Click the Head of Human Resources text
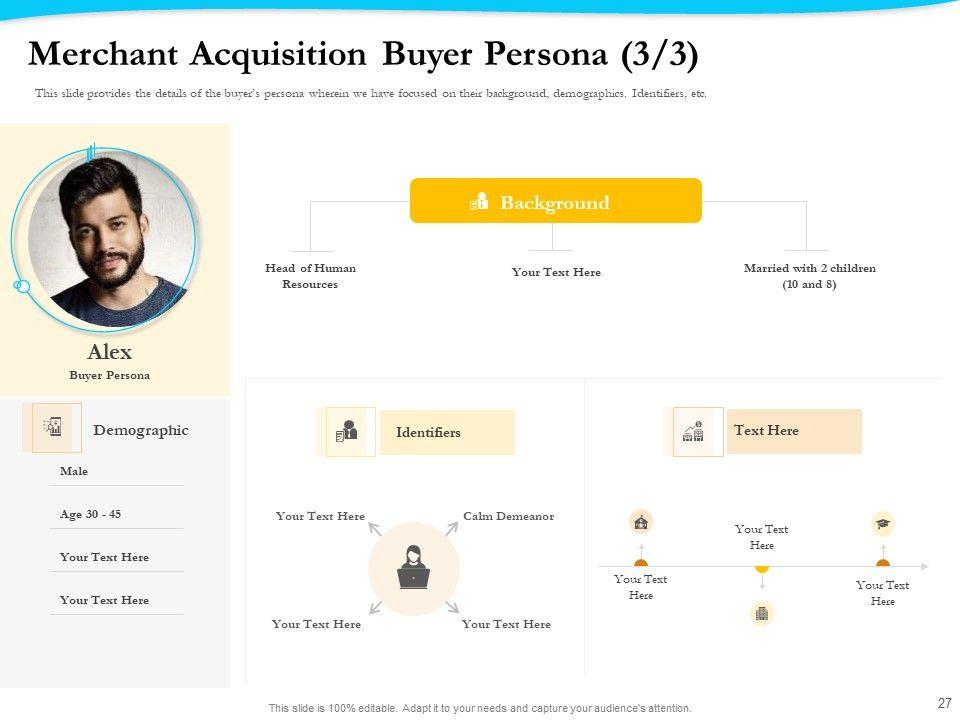Image resolution: width=960 pixels, height=720 pixels. coord(310,276)
